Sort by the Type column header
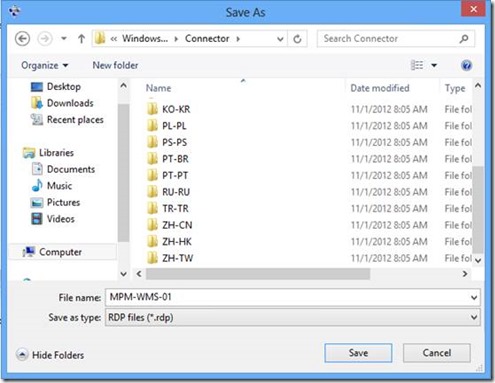The image size is (495, 383). click(455, 88)
